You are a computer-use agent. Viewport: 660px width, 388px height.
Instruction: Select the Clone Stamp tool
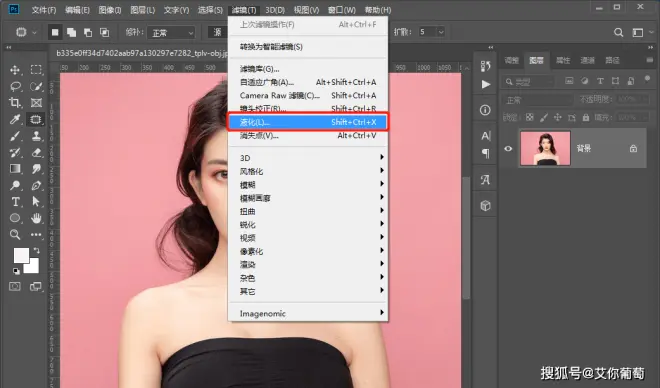click(36, 136)
